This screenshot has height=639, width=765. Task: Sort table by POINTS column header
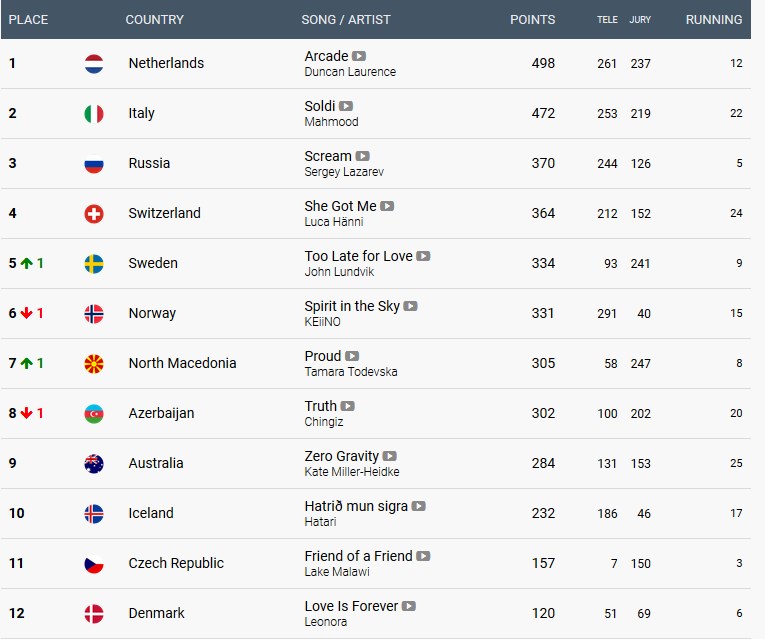click(532, 19)
